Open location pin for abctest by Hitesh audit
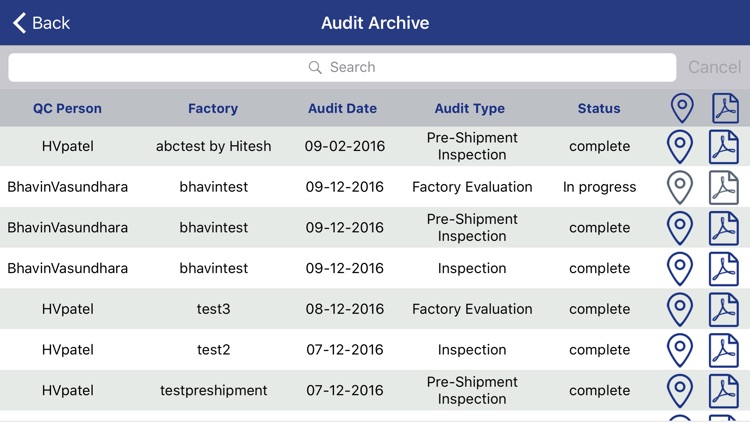Viewport: 750px width, 422px height. (x=680, y=146)
